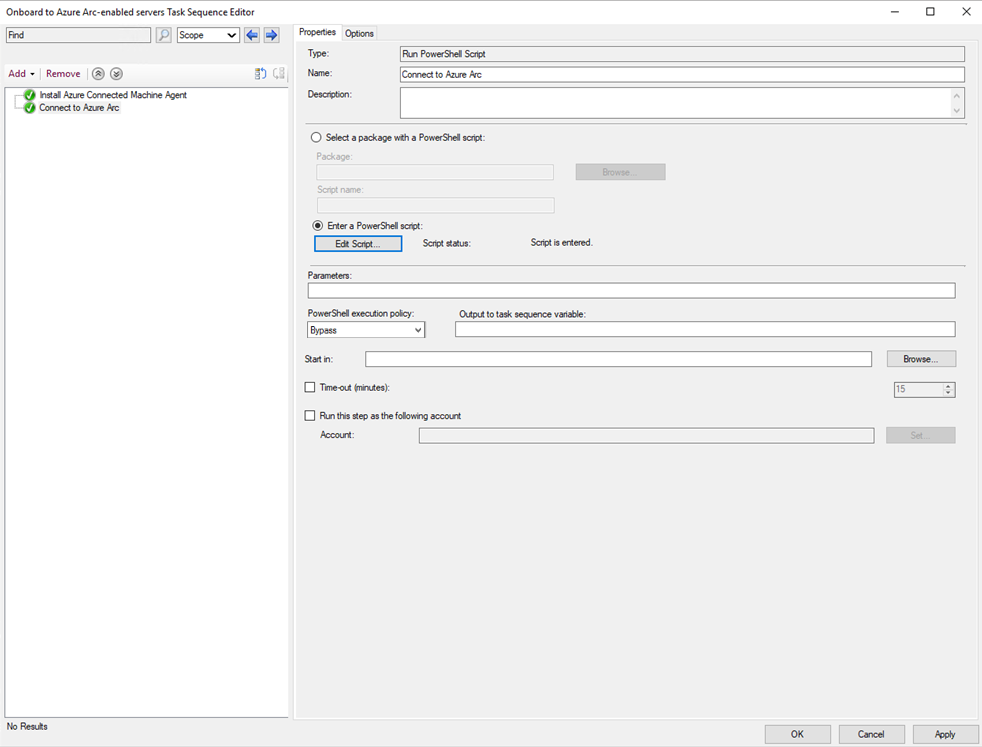982x747 pixels.
Task: Enable the Time-out (minutes) checkbox
Action: click(310, 387)
